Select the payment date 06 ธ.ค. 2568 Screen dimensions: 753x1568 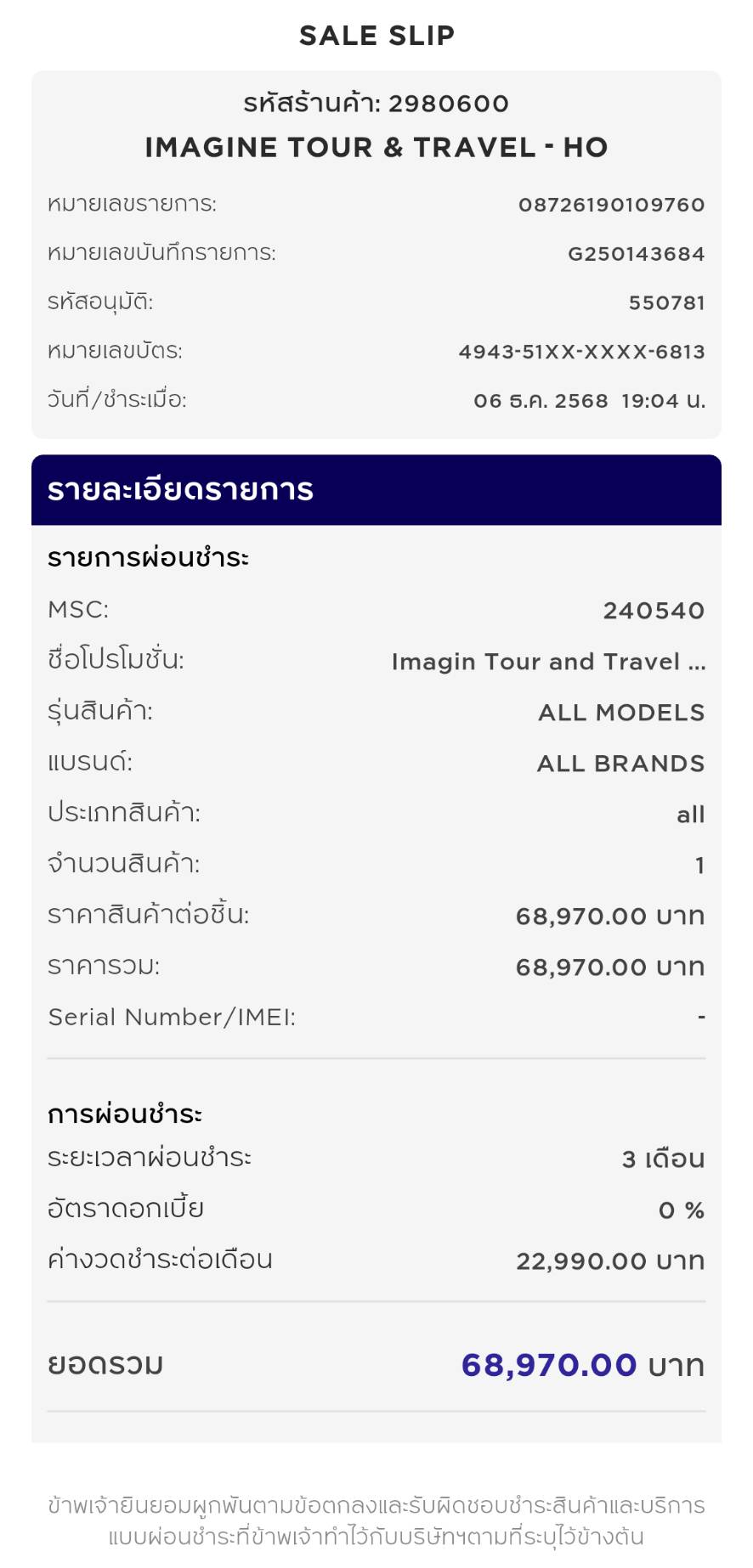click(541, 401)
